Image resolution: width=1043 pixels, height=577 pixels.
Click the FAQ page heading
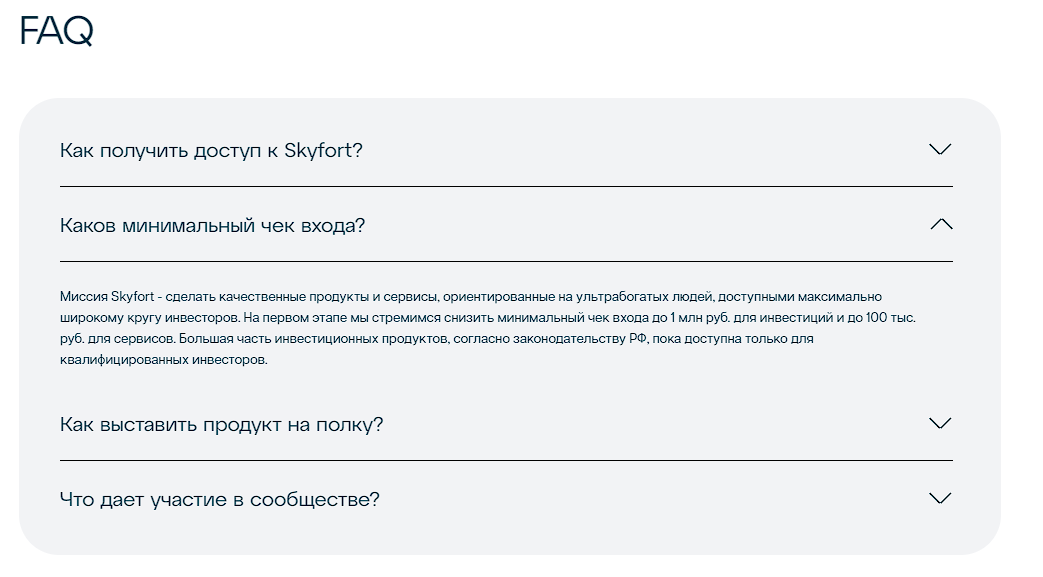coord(56,32)
